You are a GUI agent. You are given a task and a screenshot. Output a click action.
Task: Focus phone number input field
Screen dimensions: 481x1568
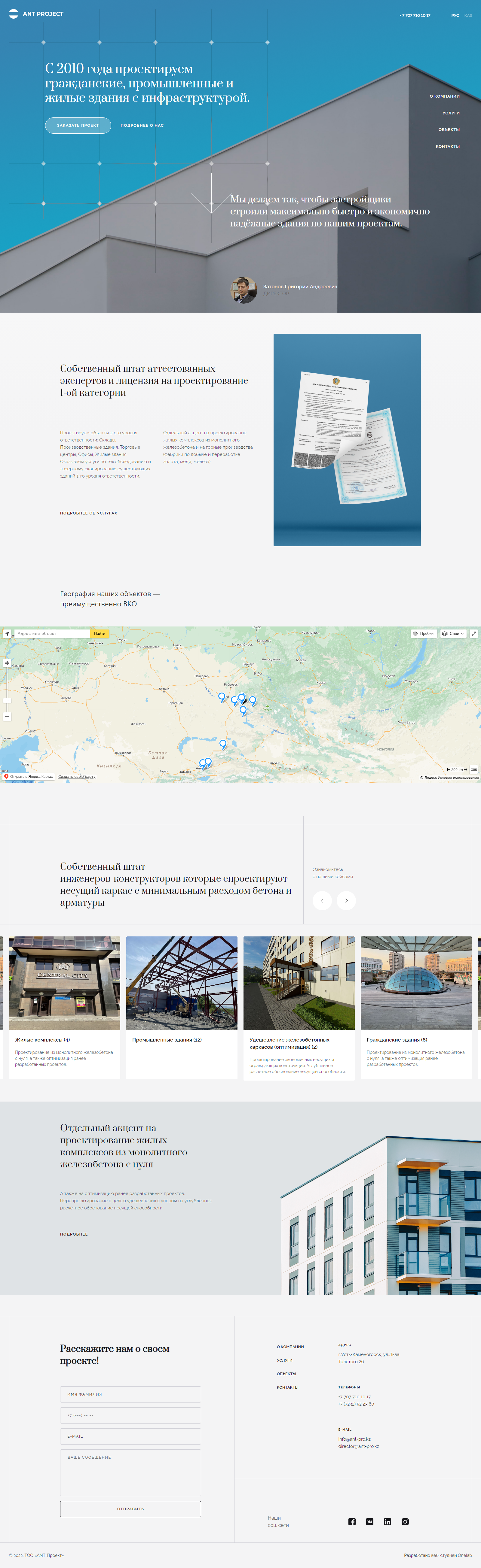130,1415
